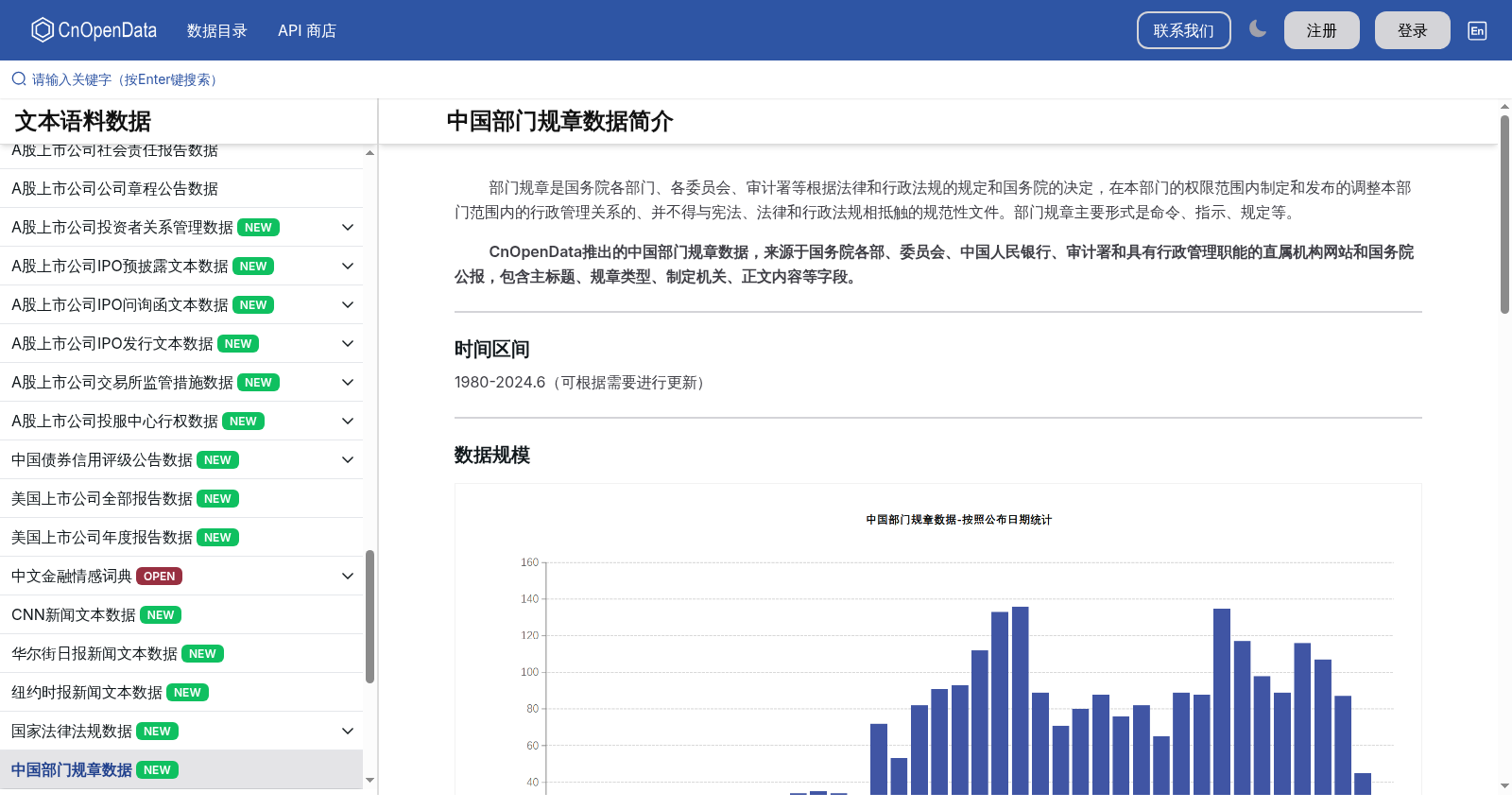Viewport: 1512px width, 810px height.
Task: Click main page scrollbar down arrow
Action: tap(1504, 785)
